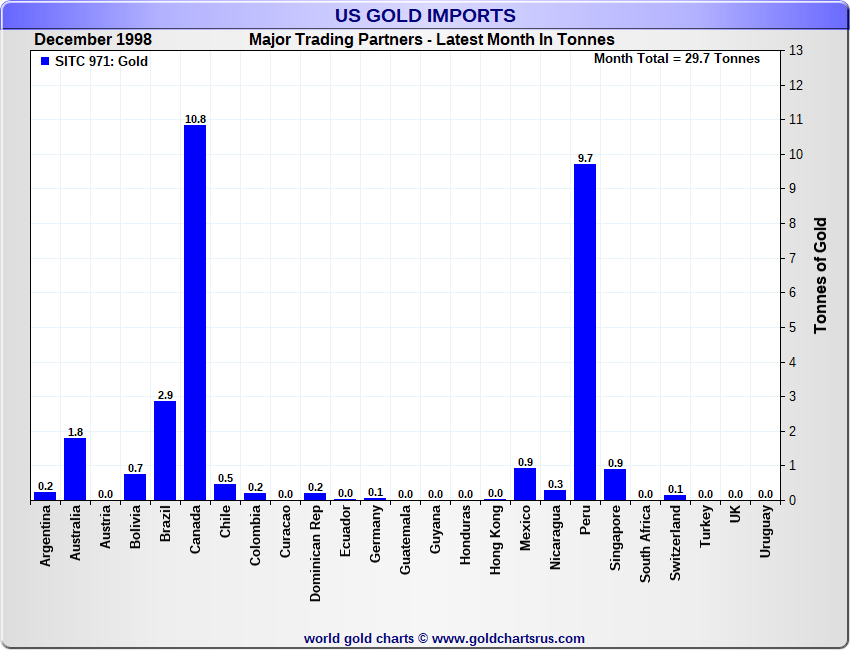The height and width of the screenshot is (650, 850).
Task: Click the Mexico bar in the chart
Action: coord(525,484)
